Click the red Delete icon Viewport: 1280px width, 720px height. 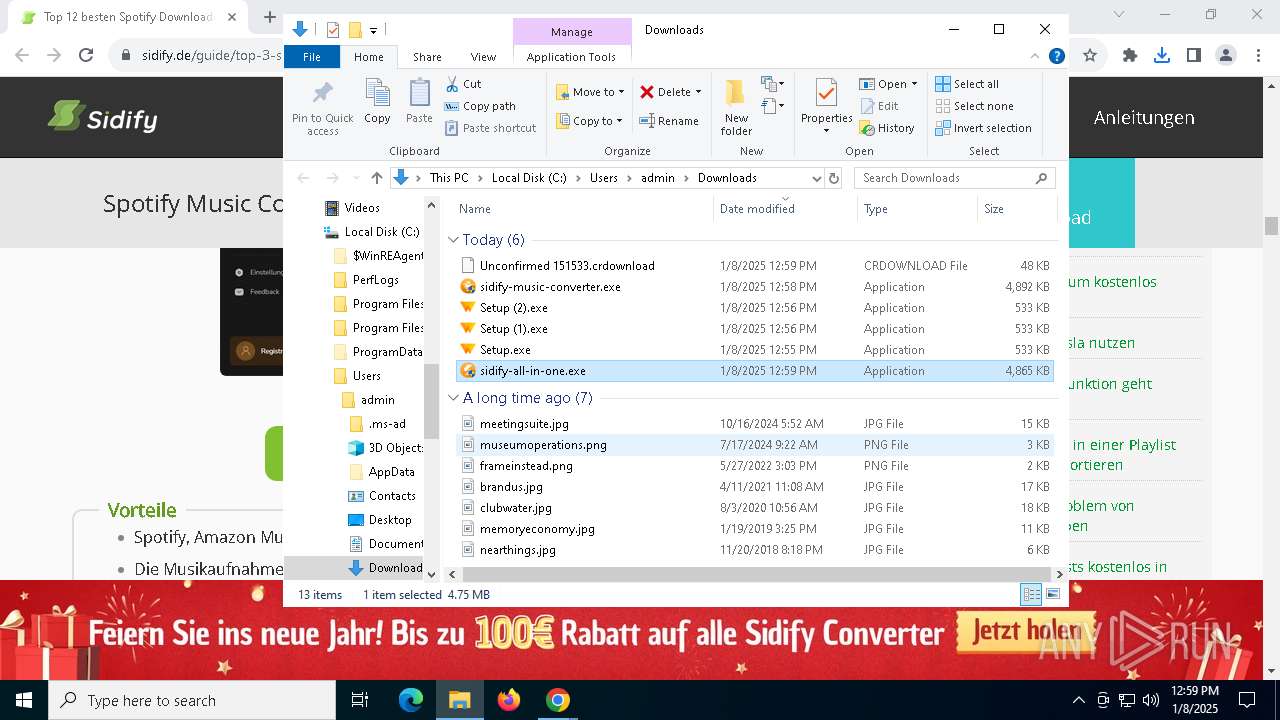(647, 92)
